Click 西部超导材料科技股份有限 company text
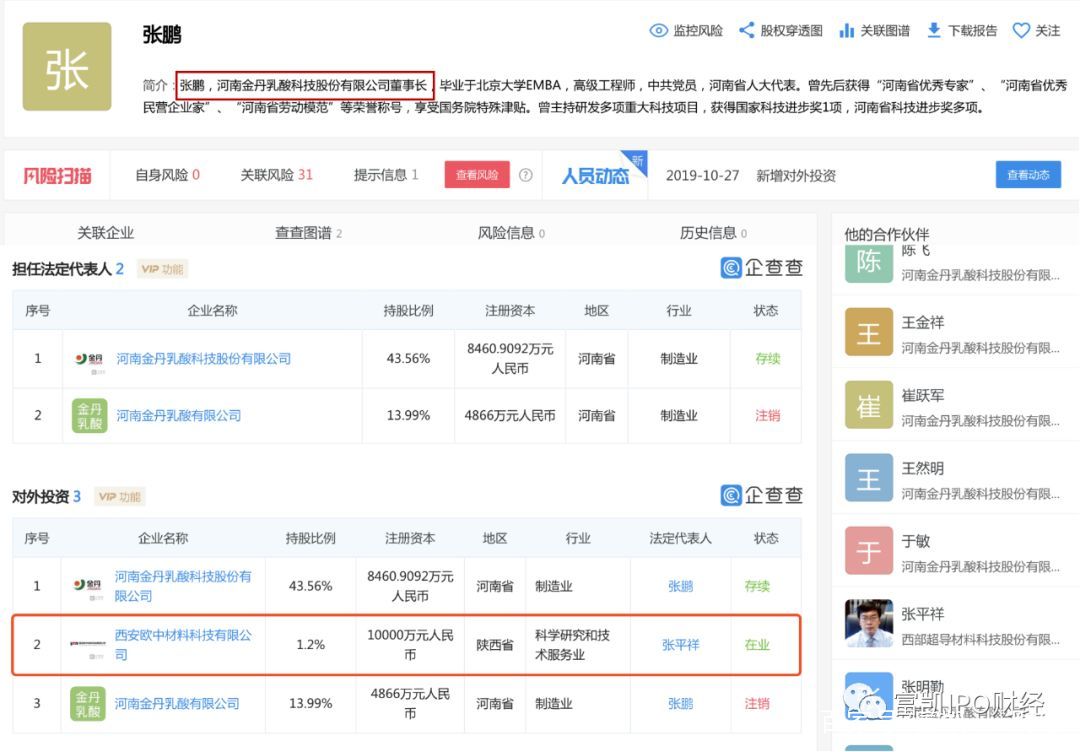Viewport: 1080px width, 752px height. (x=980, y=640)
